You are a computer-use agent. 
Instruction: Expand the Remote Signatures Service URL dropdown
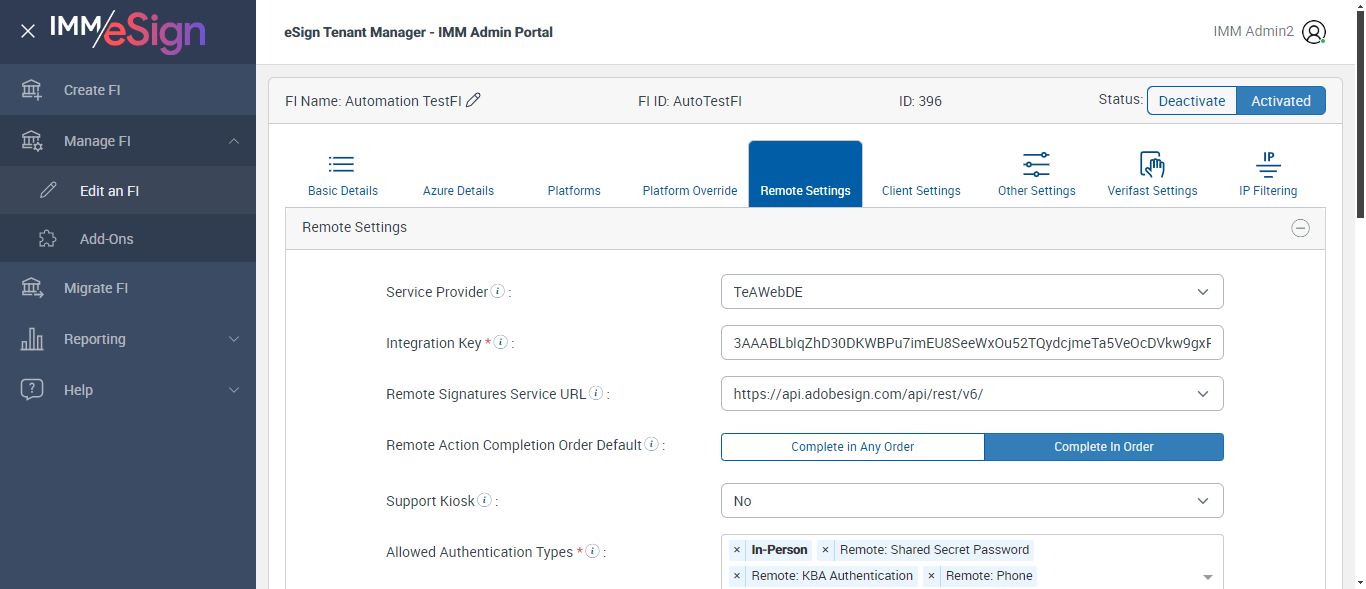[x=971, y=394]
